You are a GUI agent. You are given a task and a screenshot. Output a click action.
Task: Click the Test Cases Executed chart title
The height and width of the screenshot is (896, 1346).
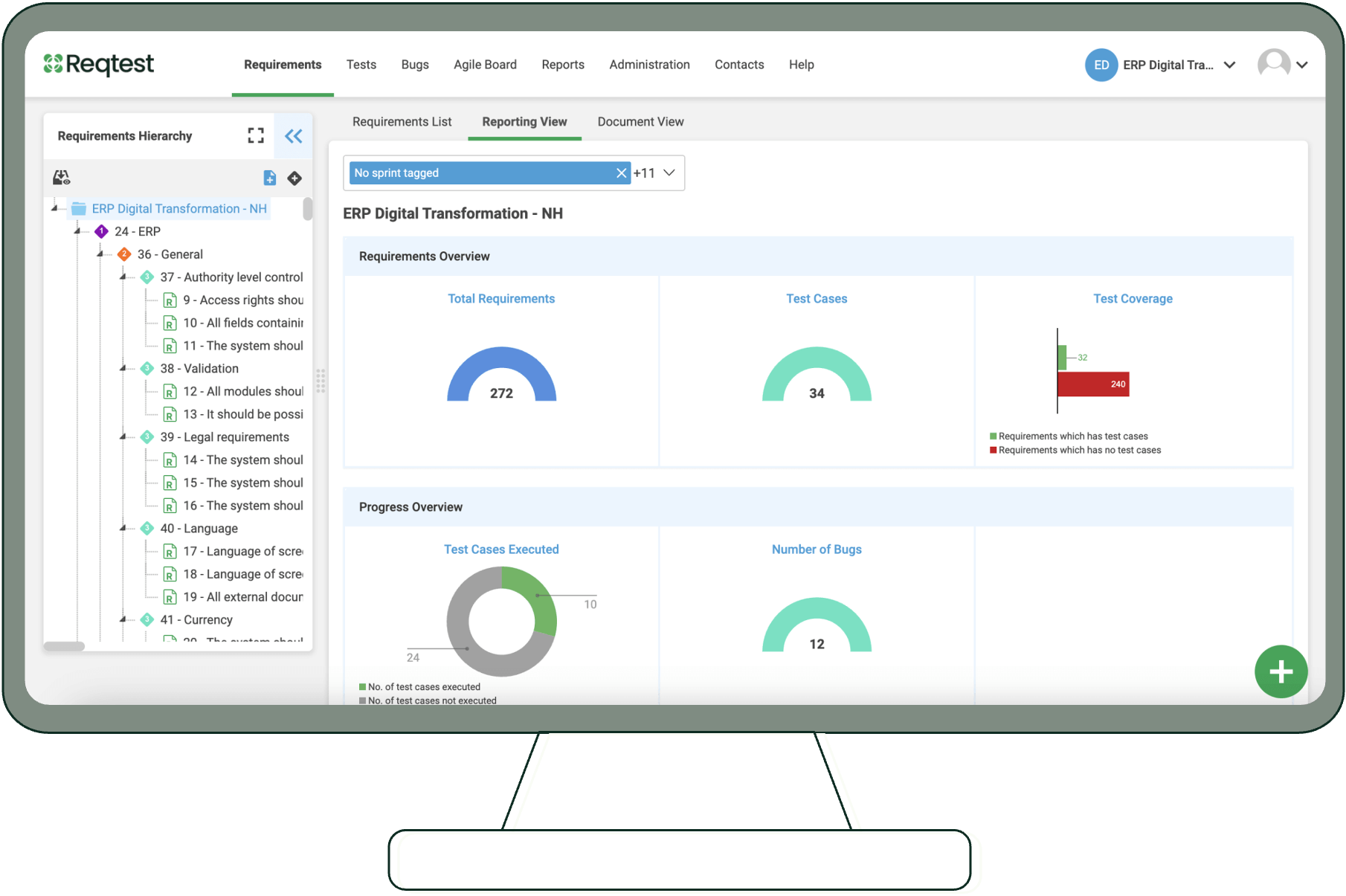pyautogui.click(x=501, y=549)
